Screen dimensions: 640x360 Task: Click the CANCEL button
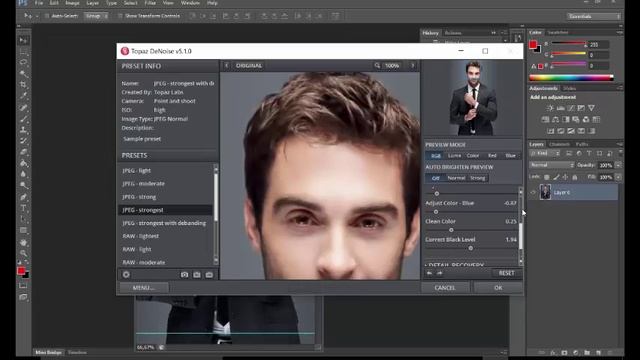point(445,288)
